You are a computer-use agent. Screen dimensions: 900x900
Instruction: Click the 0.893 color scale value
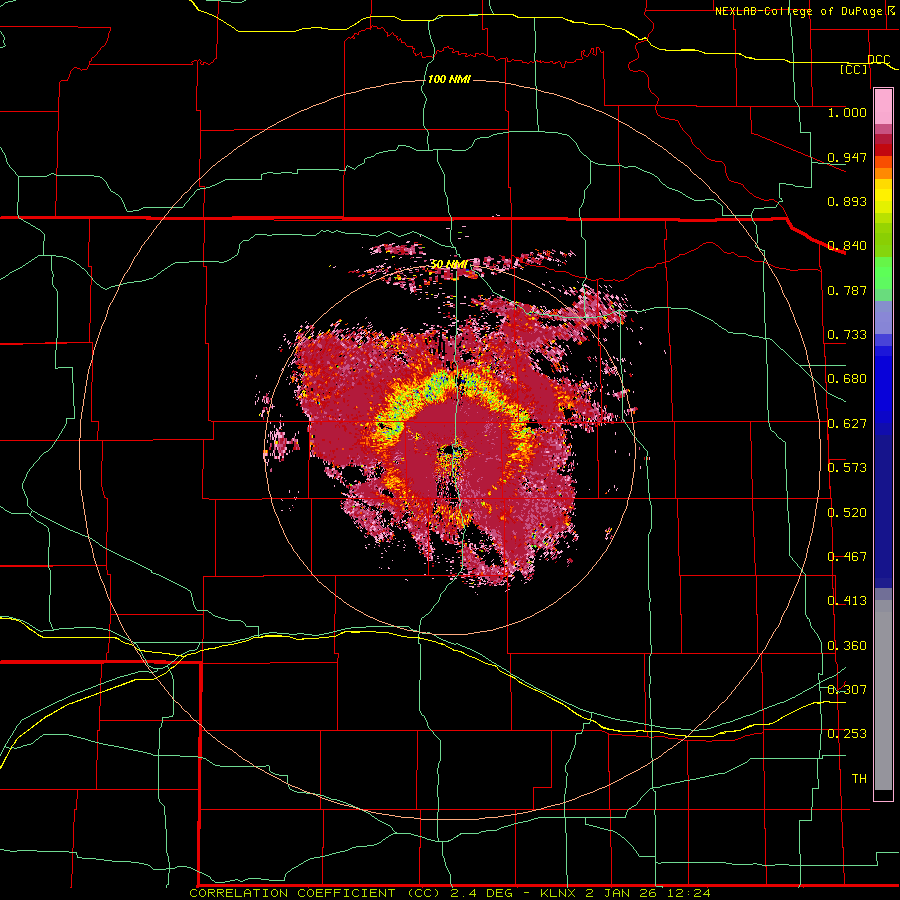(x=847, y=201)
